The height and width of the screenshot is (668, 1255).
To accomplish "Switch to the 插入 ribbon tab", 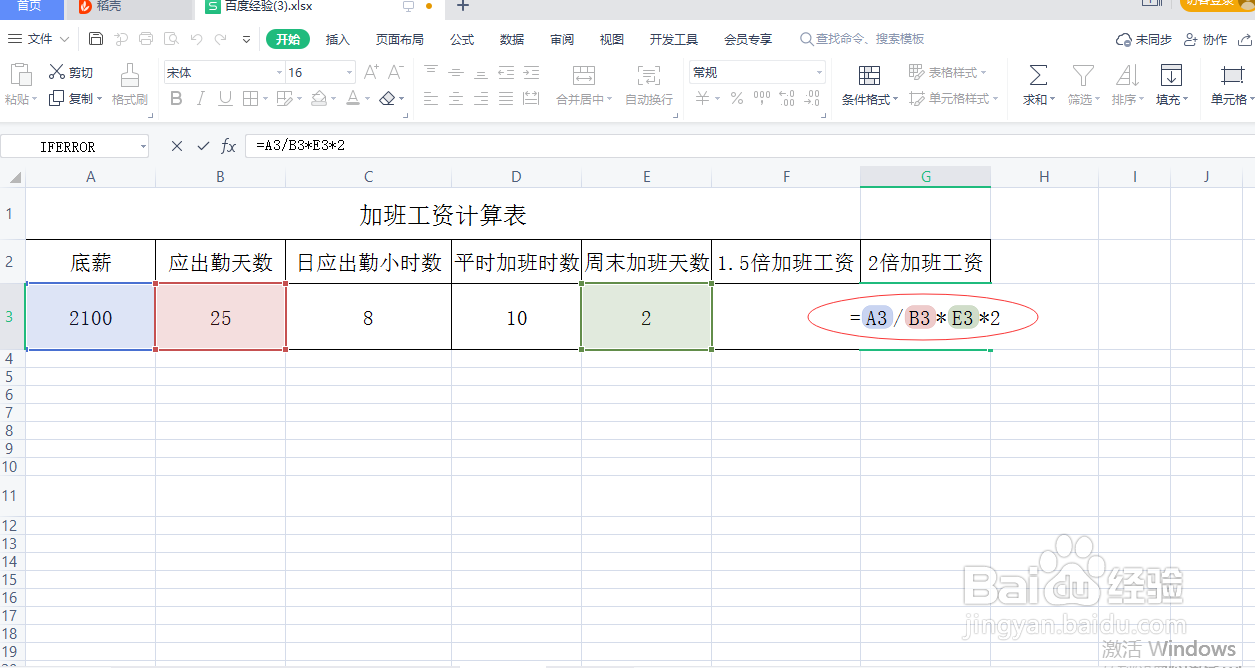I will [337, 39].
